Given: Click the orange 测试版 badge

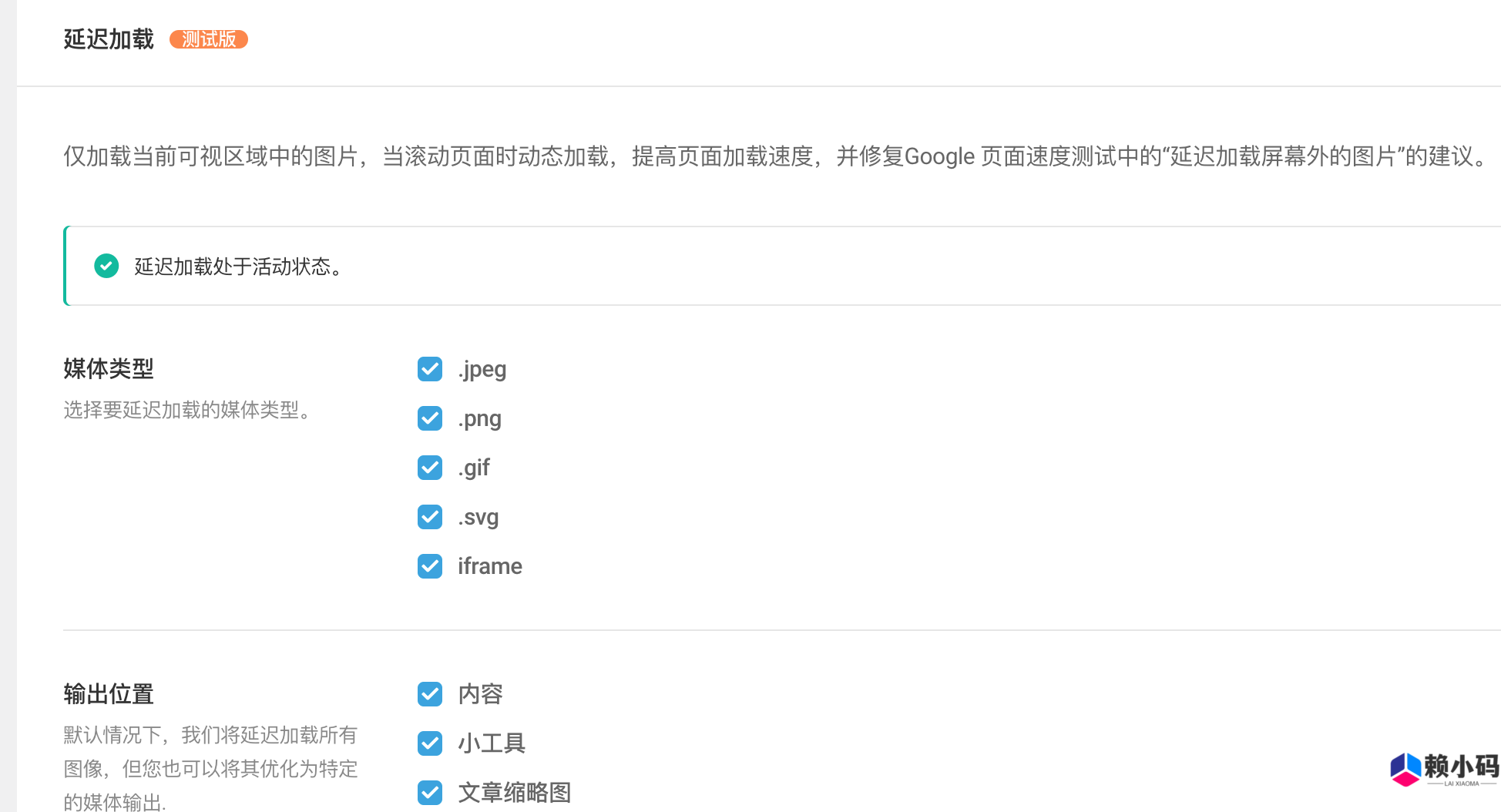Looking at the screenshot, I should click(208, 39).
